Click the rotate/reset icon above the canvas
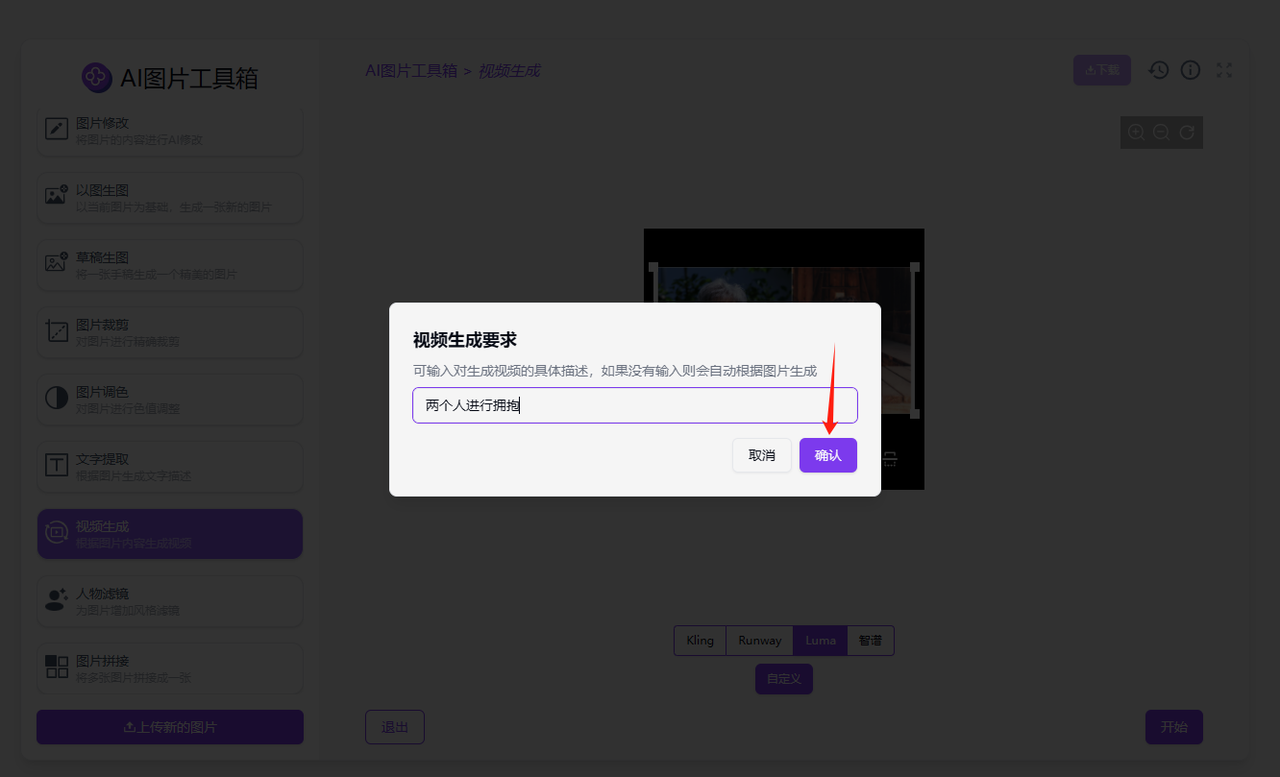This screenshot has width=1280, height=777. (x=1187, y=132)
